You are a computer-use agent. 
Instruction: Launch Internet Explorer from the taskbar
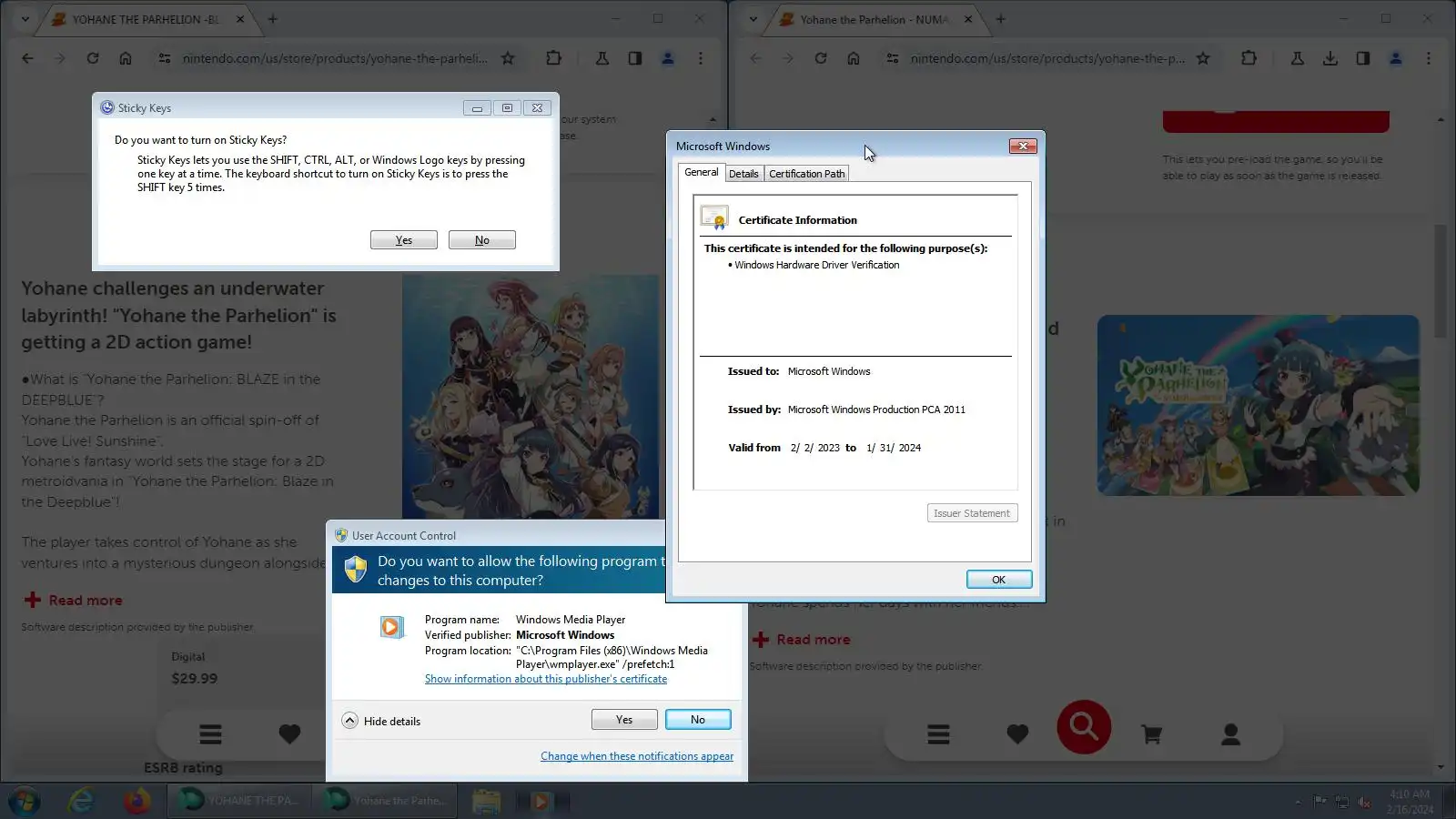point(81,801)
